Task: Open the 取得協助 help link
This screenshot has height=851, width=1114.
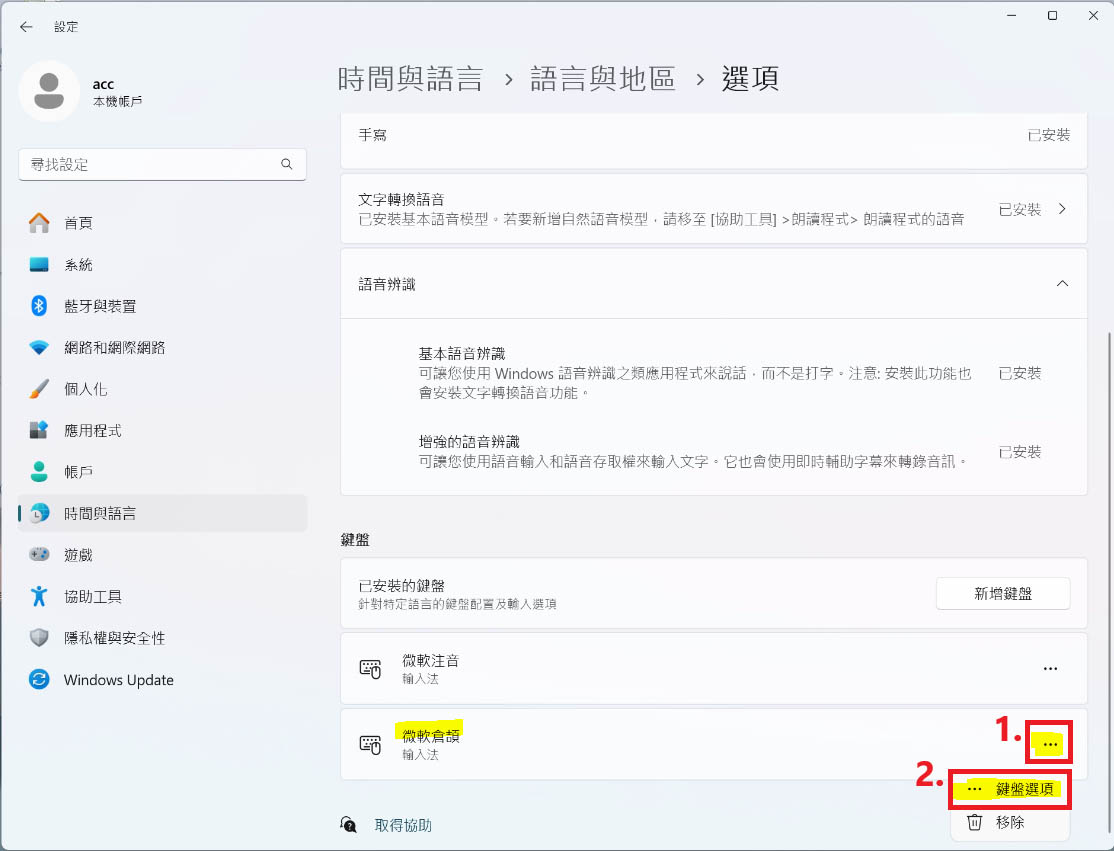Action: 403,825
